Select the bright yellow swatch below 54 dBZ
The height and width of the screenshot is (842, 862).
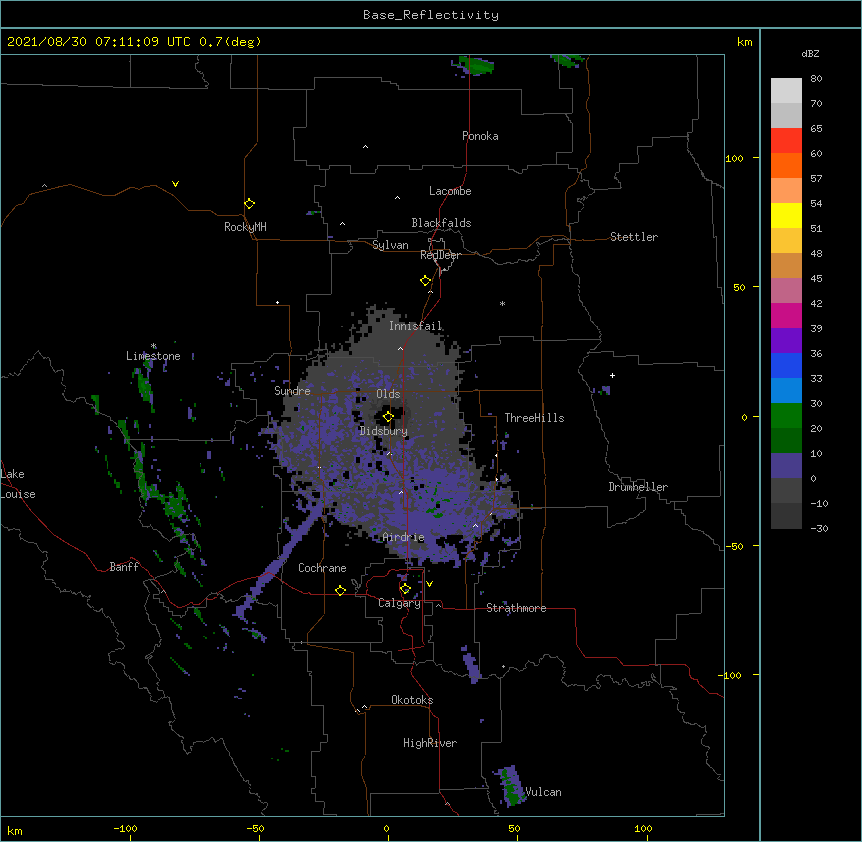coord(786,215)
